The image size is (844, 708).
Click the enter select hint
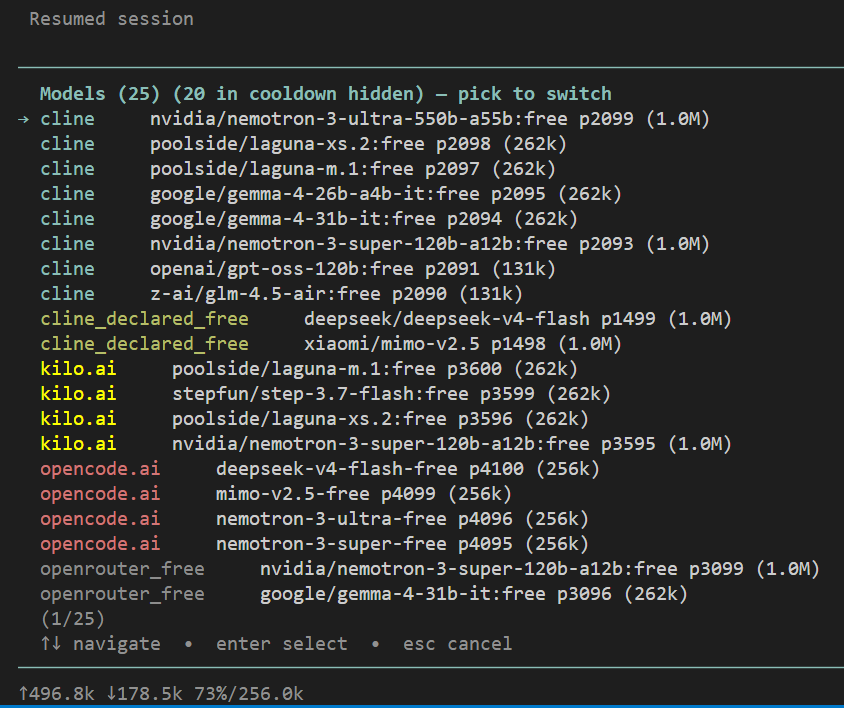point(282,644)
